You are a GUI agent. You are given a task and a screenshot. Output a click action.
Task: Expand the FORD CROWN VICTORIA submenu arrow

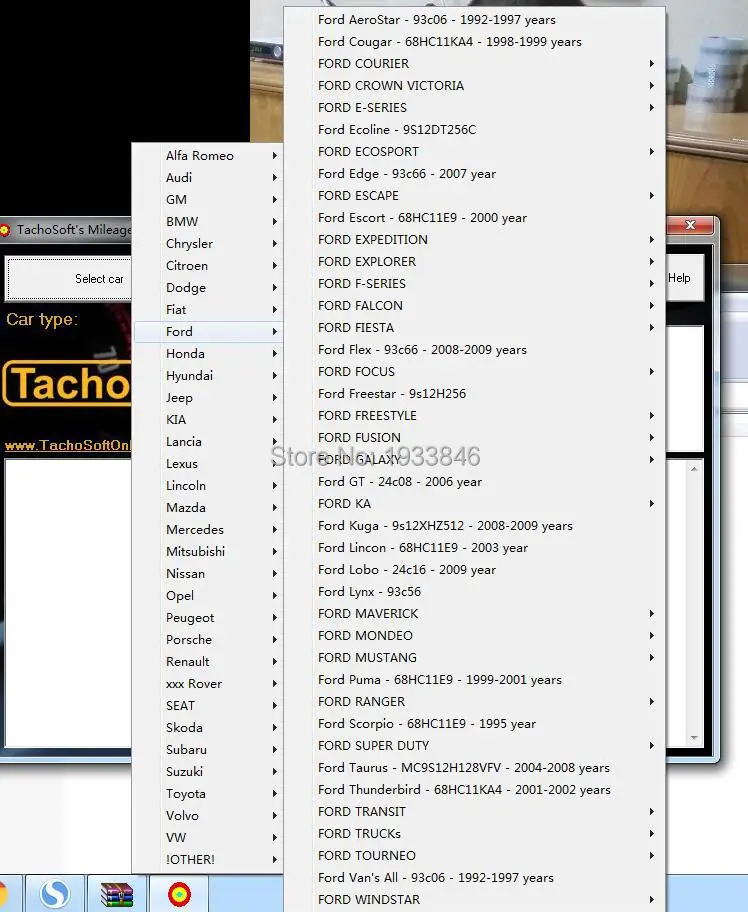[x=651, y=86]
